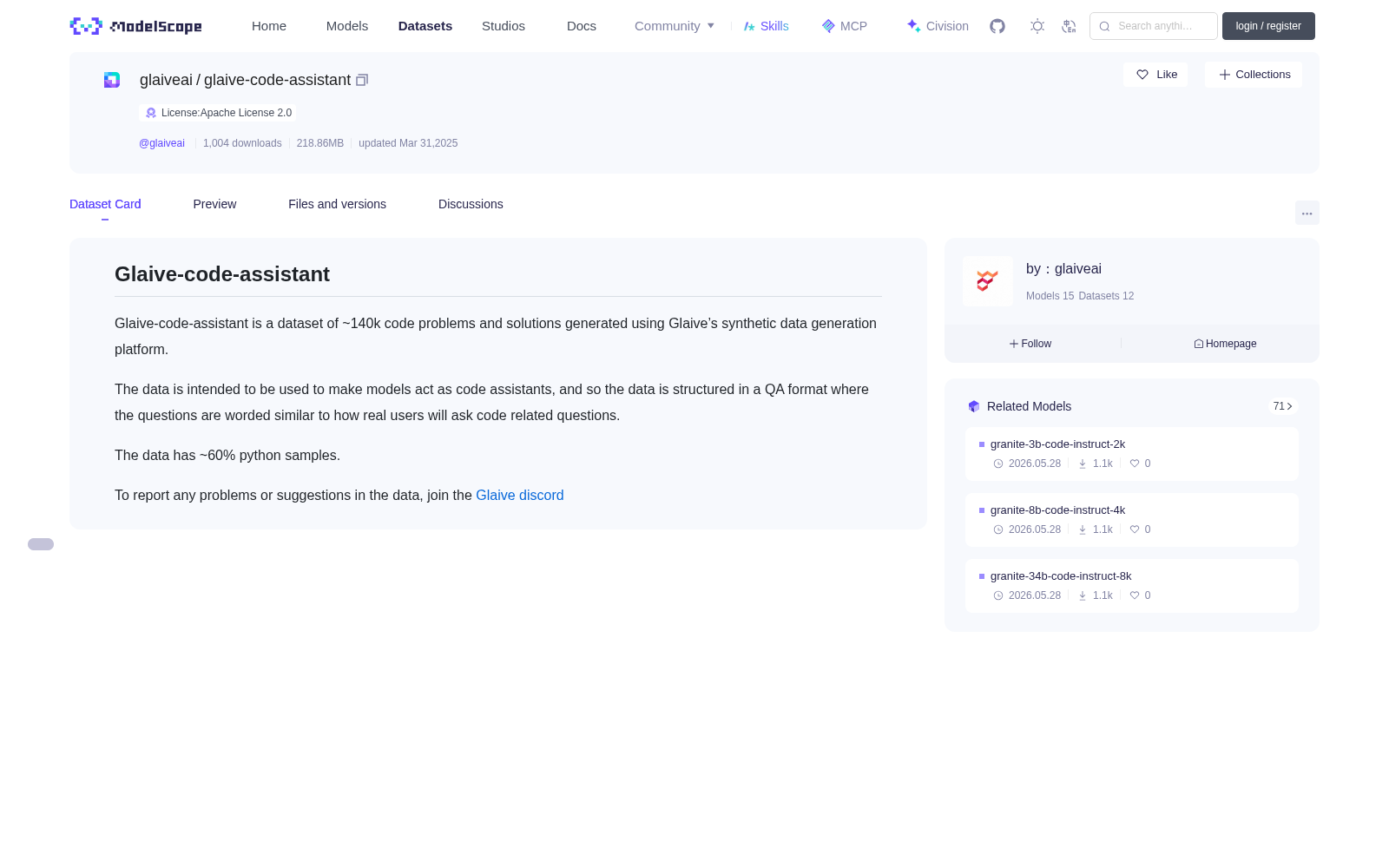The height and width of the screenshot is (868, 1389).
Task: Click the floating pill handle at left edge
Action: pyautogui.click(x=41, y=544)
